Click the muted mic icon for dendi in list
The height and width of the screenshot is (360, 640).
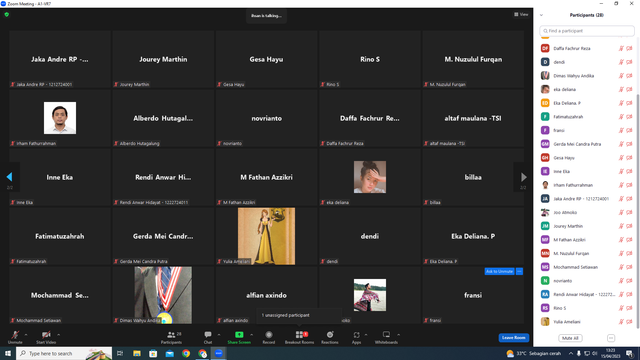[x=621, y=62]
